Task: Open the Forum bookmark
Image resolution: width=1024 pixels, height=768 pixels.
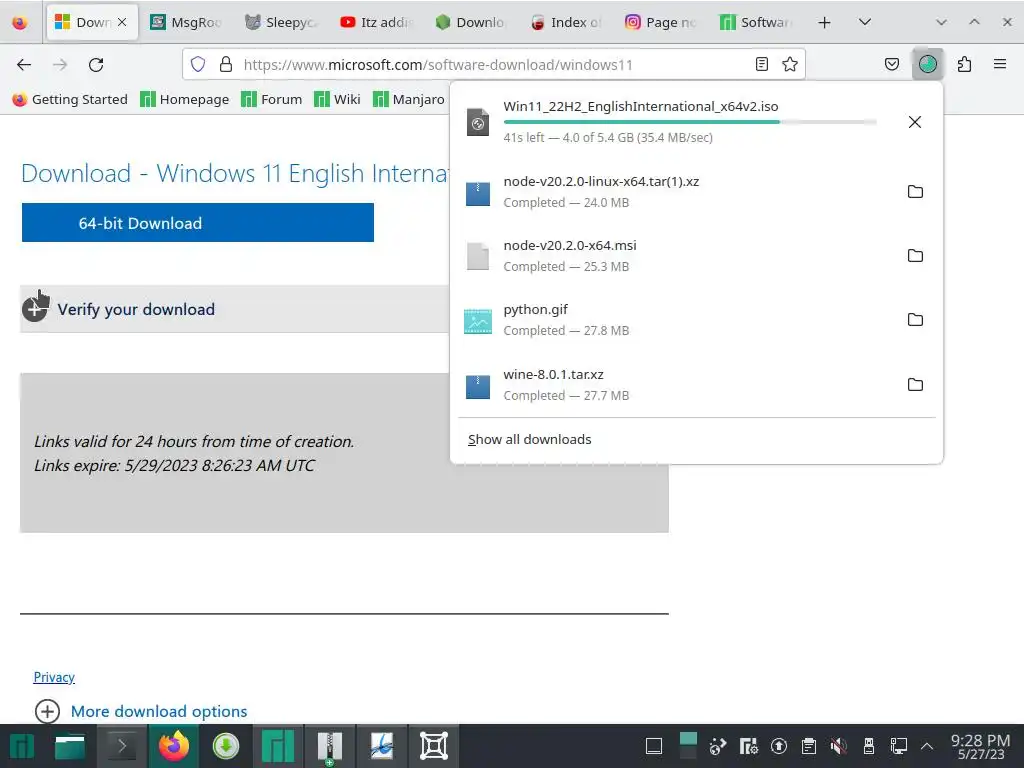Action: 272,99
